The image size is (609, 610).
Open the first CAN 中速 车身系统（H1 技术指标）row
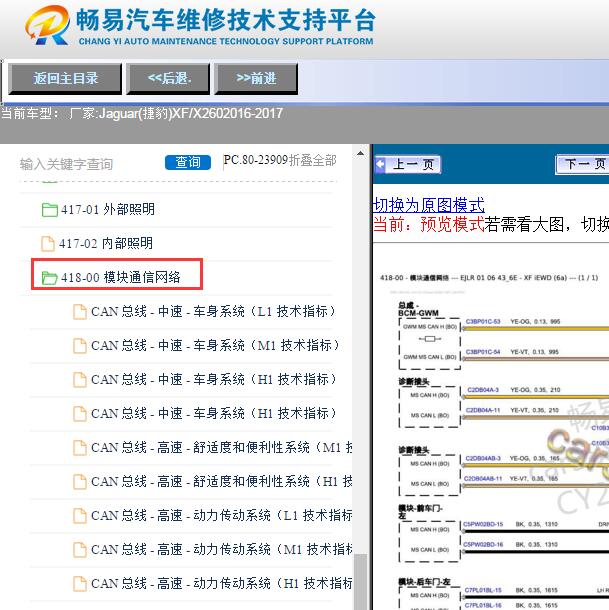pos(214,379)
